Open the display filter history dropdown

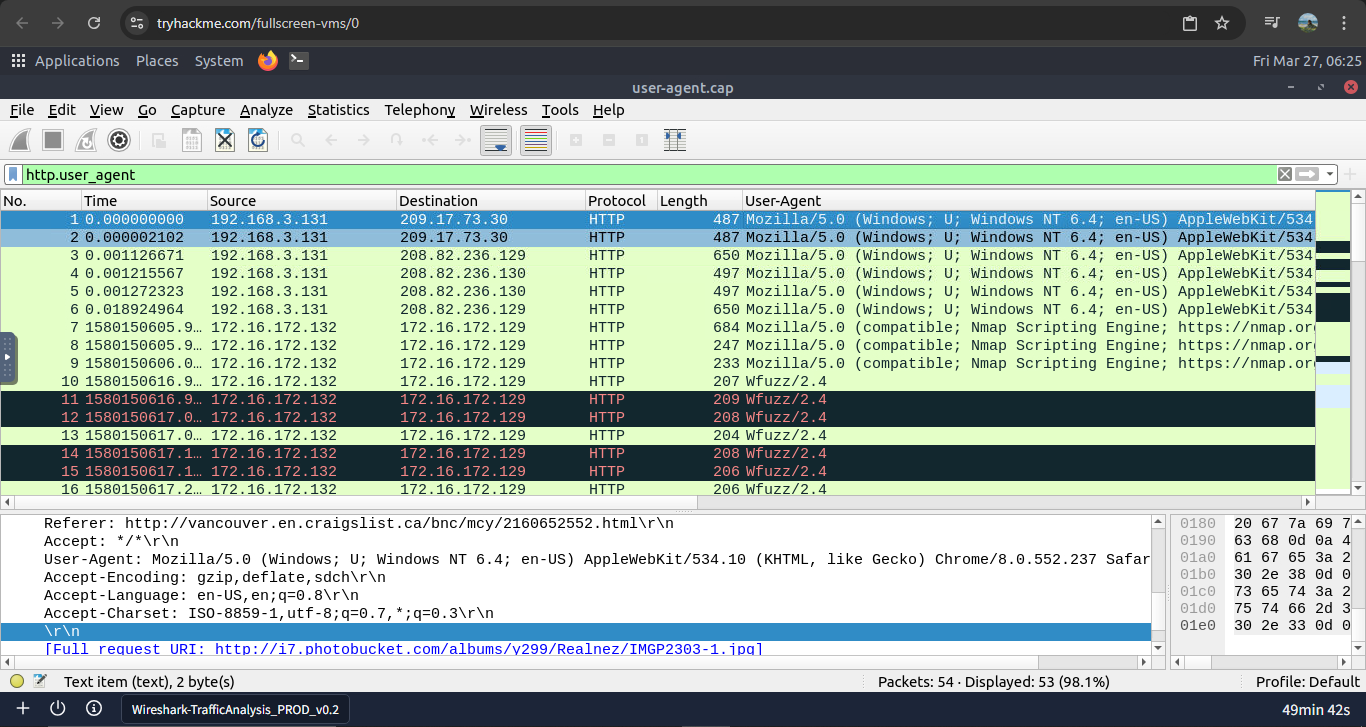[1329, 174]
